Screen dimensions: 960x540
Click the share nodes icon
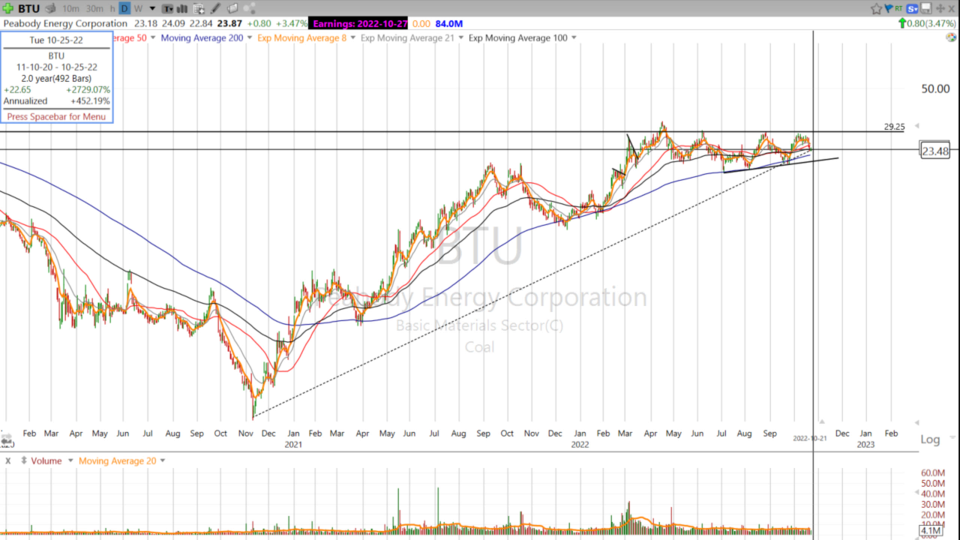click(249, 9)
